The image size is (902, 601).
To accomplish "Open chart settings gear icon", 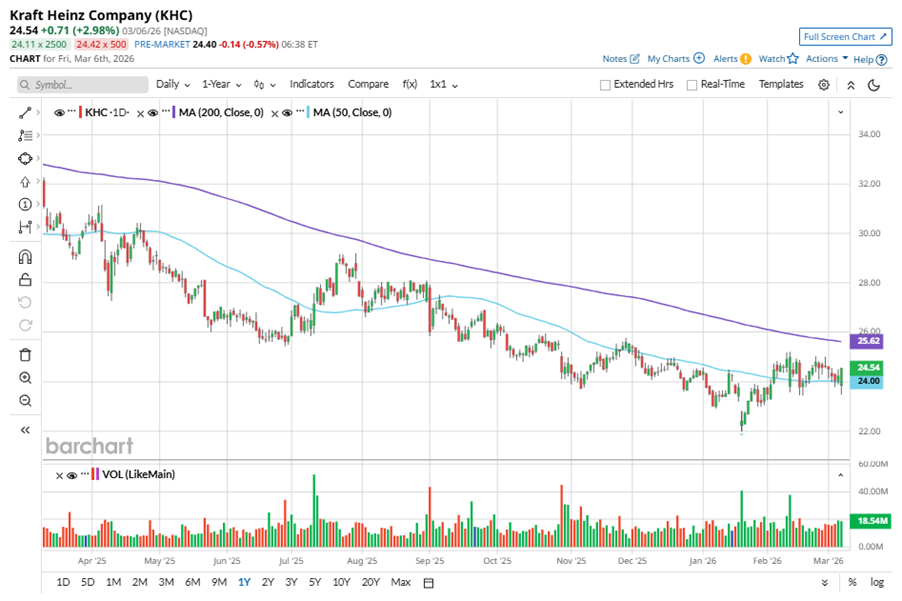I will (824, 85).
